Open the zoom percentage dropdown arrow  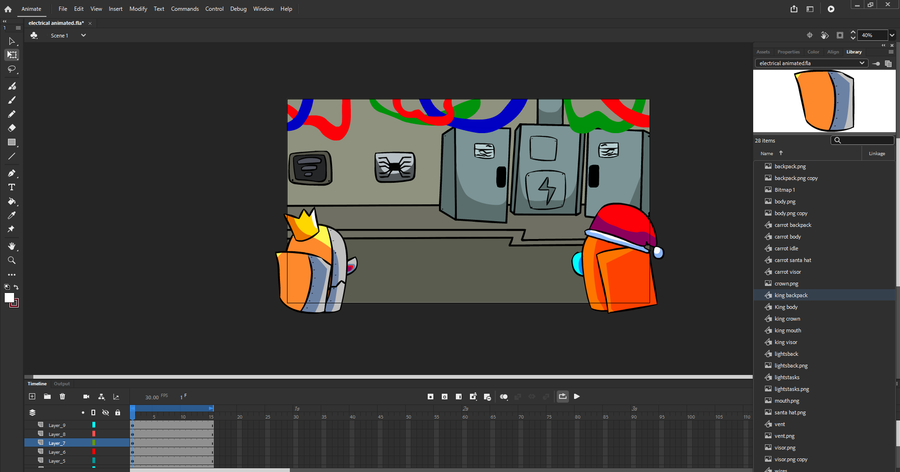(892, 35)
